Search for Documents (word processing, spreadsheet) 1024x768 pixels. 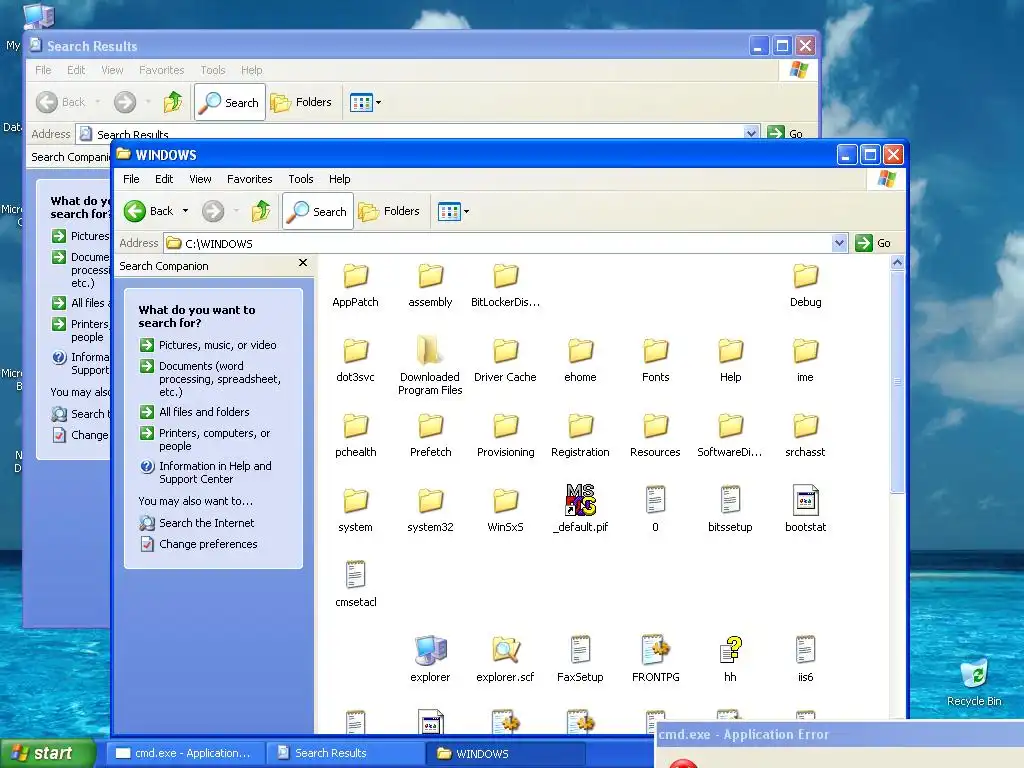click(219, 379)
